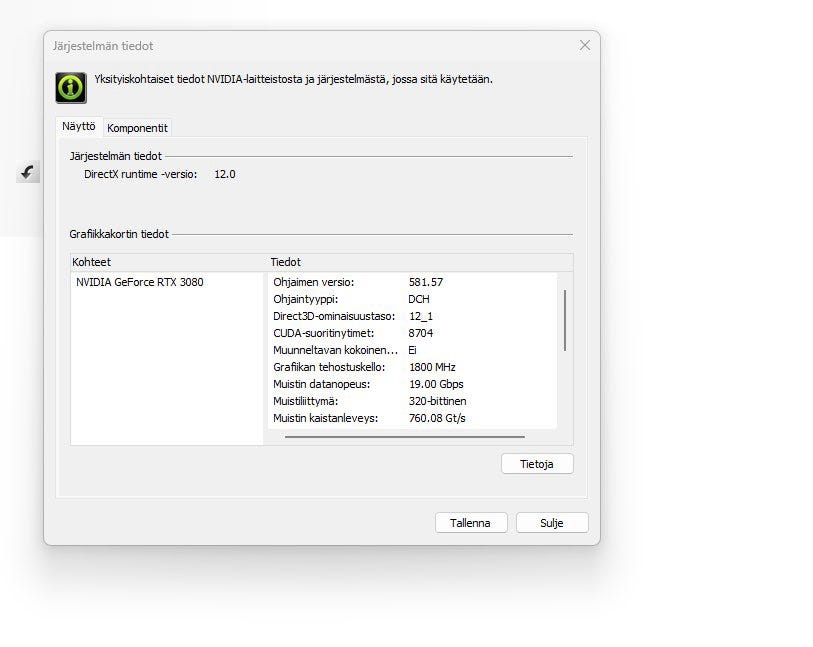Click the Tallenna button
Image resolution: width=813 pixels, height=647 pixels.
(471, 523)
